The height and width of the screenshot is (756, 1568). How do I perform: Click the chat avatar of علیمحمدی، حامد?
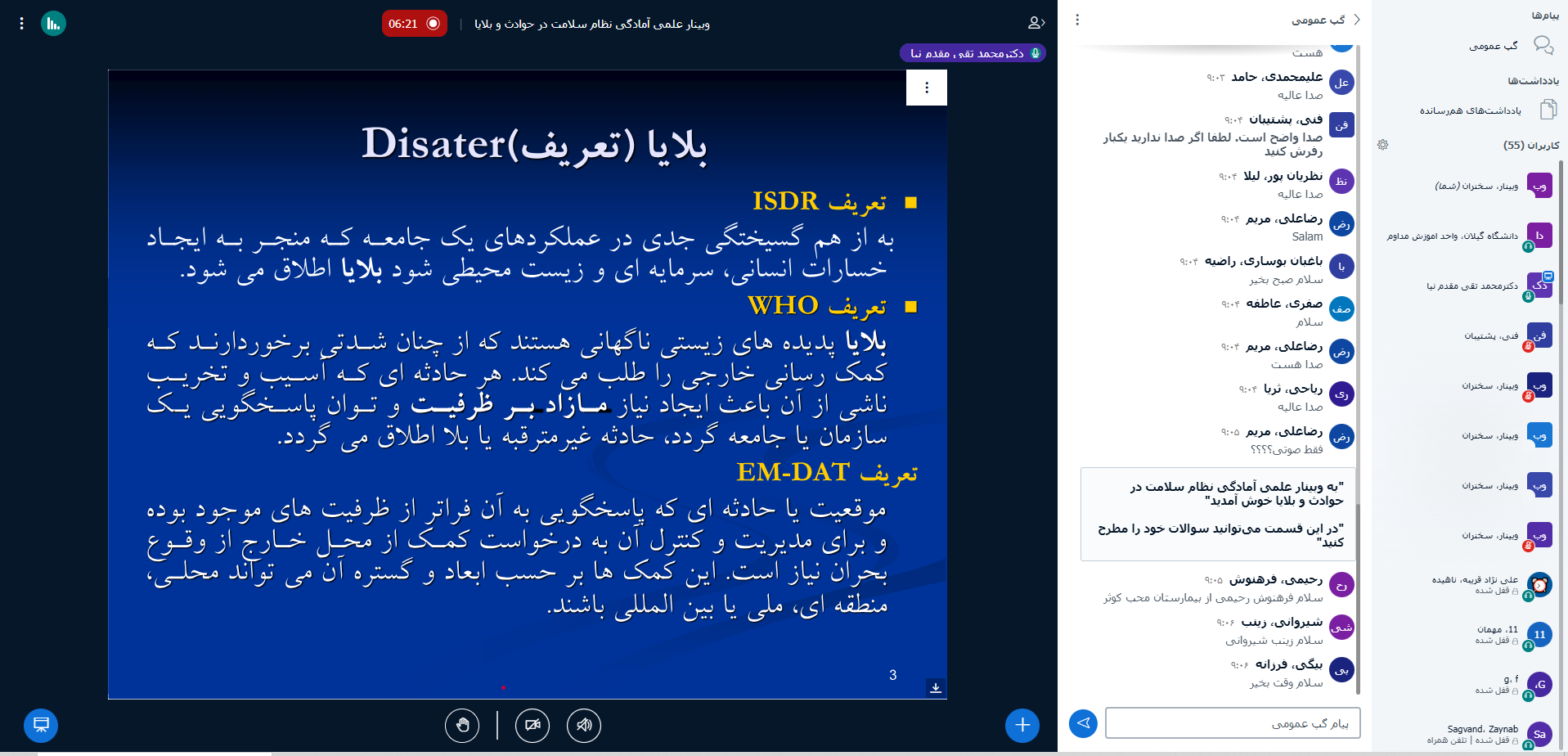(1341, 83)
